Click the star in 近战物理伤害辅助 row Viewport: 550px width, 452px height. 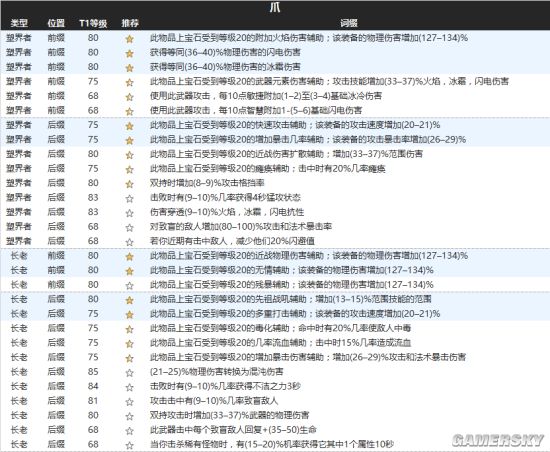(x=129, y=257)
